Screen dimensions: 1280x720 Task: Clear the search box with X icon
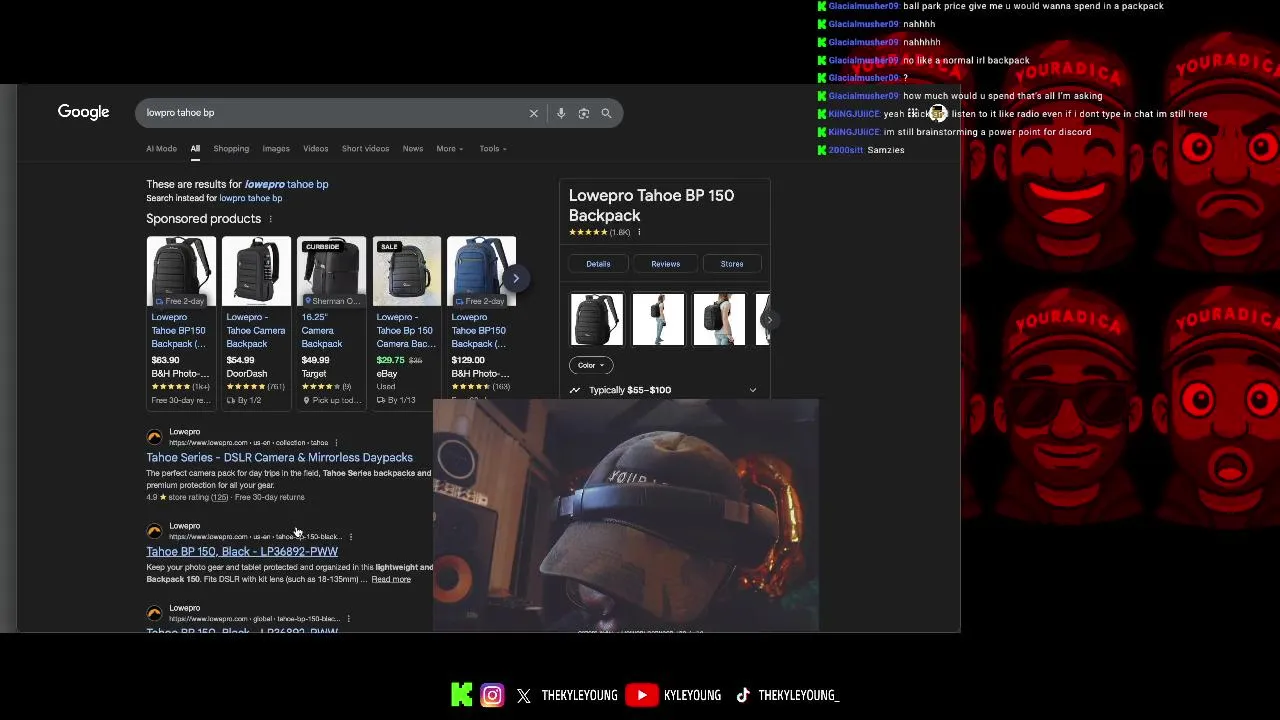pos(534,113)
